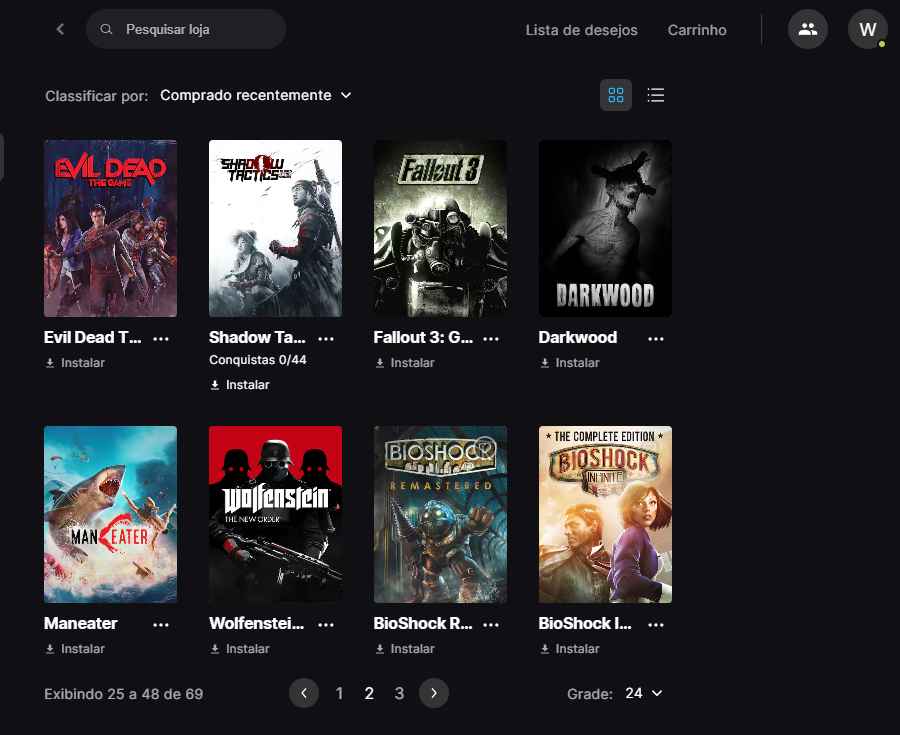Open the friends icon in header

[x=808, y=30]
